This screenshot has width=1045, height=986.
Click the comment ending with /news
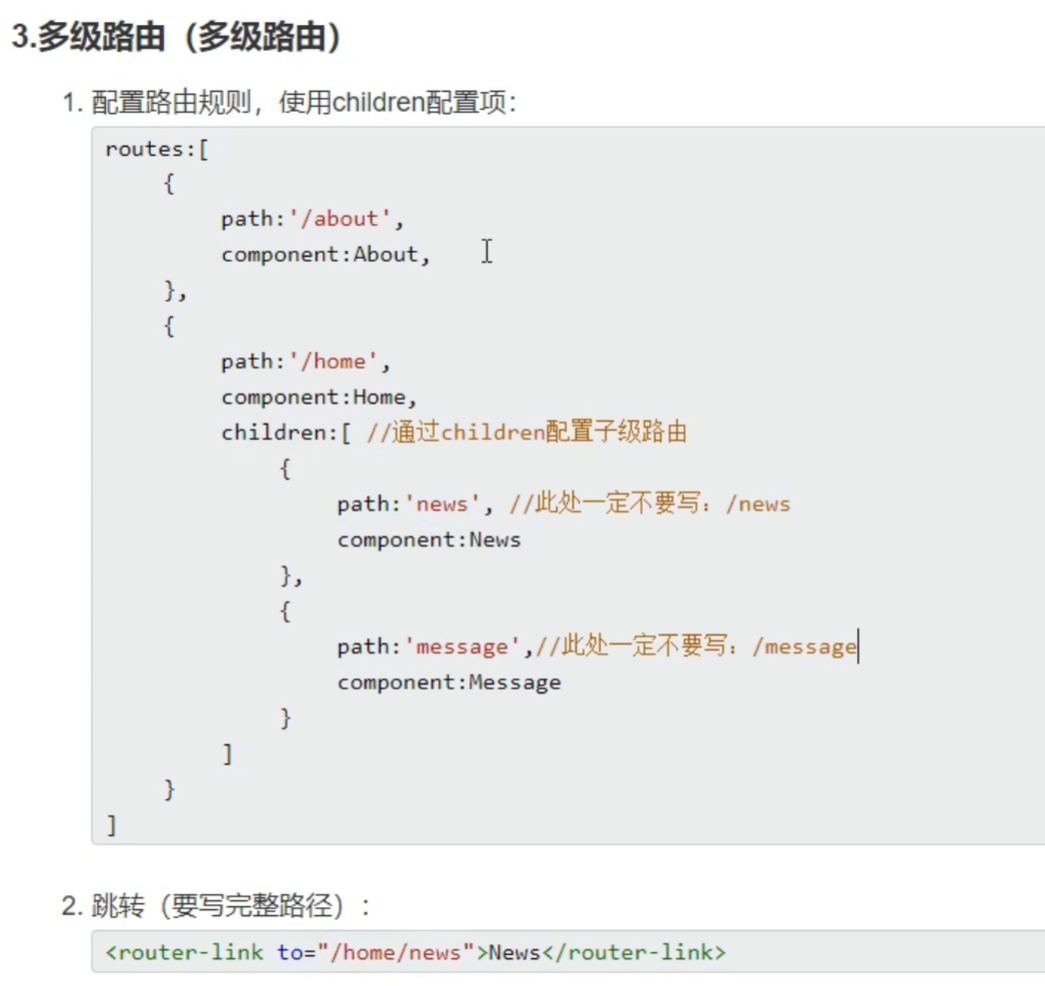(x=649, y=504)
